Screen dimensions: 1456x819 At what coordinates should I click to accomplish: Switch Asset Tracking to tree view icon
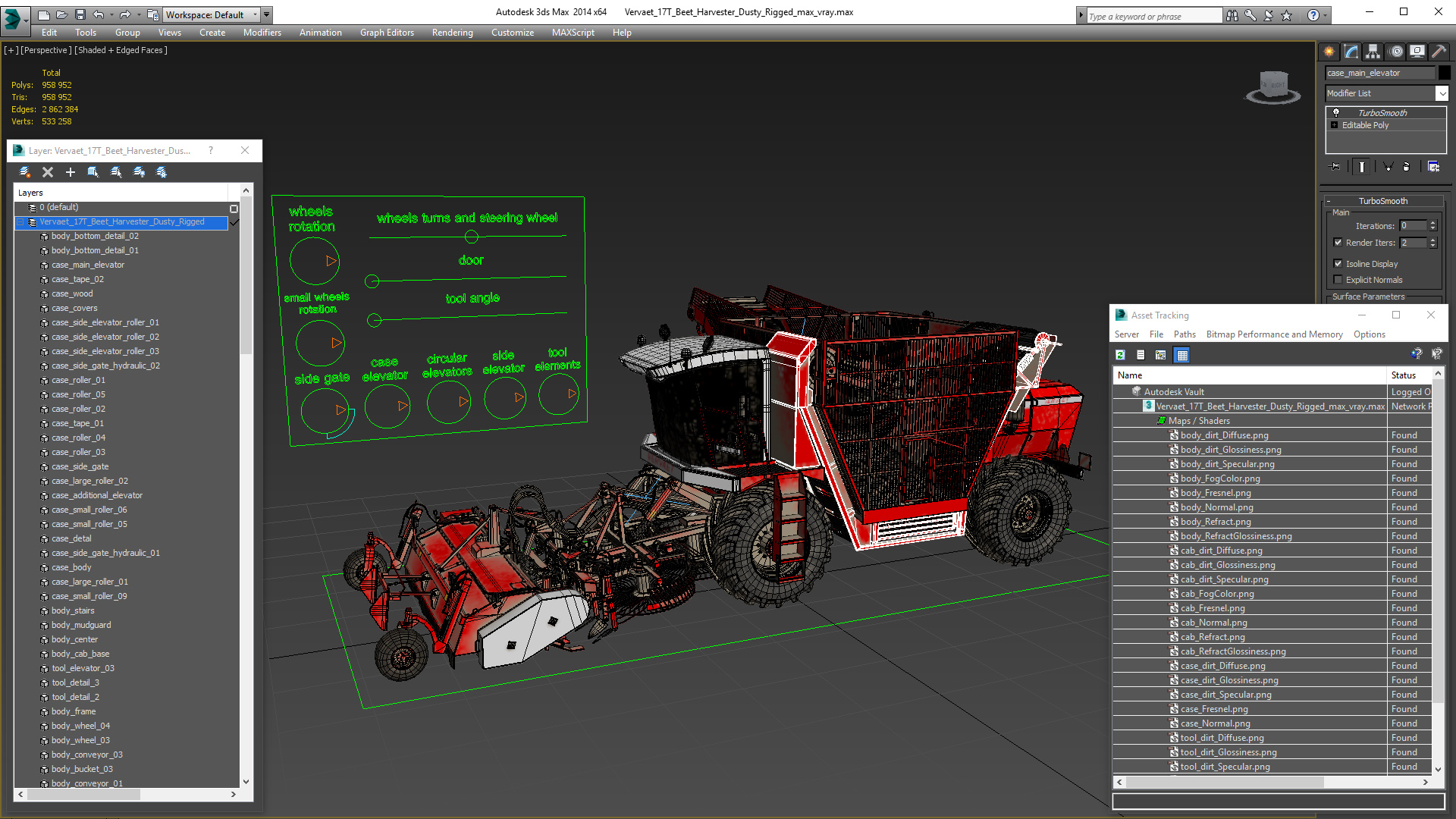click(1160, 355)
